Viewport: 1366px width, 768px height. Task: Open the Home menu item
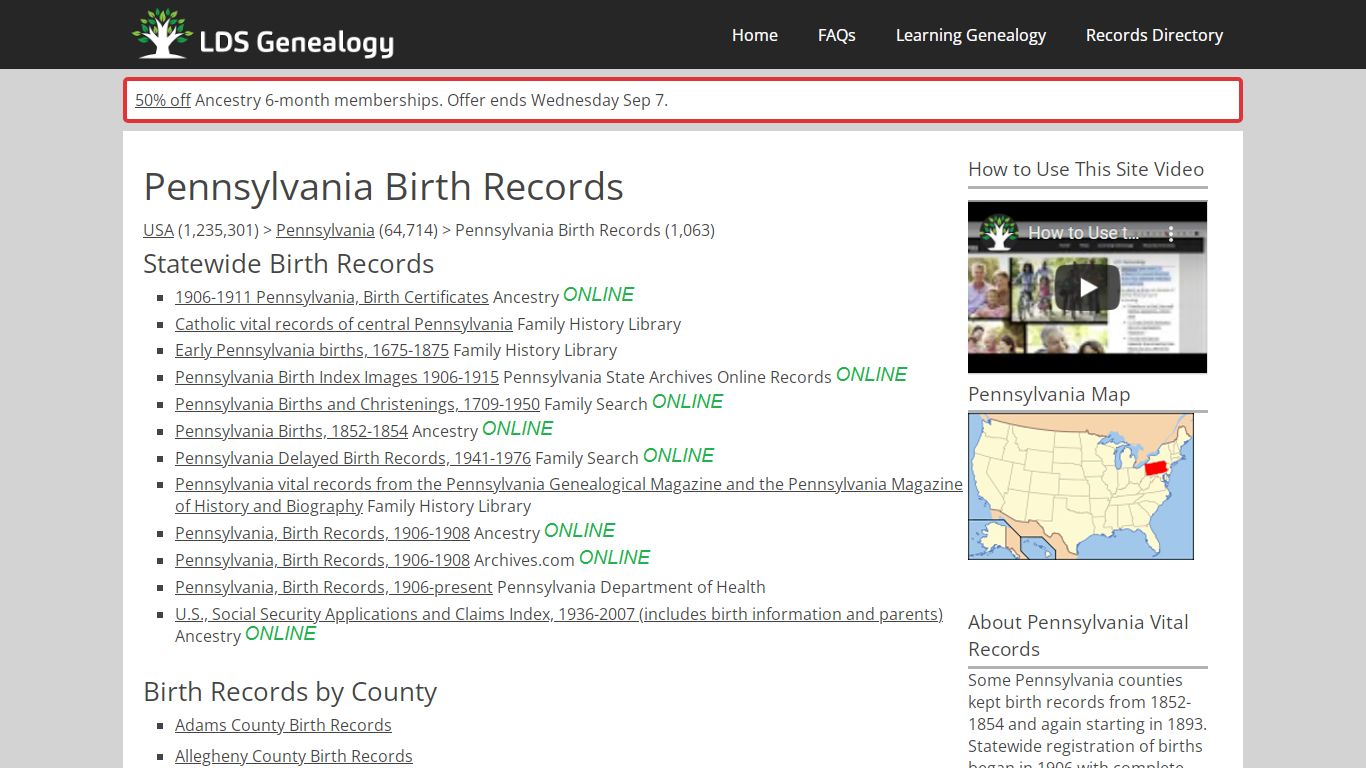click(755, 35)
